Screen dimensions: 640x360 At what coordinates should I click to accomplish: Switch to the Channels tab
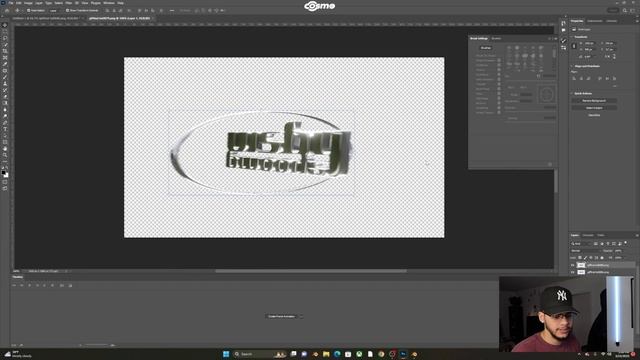click(x=588, y=235)
